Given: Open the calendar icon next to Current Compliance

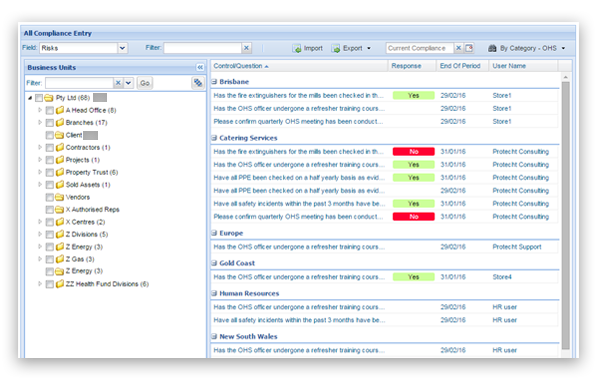Looking at the screenshot, I should tap(469, 48).
